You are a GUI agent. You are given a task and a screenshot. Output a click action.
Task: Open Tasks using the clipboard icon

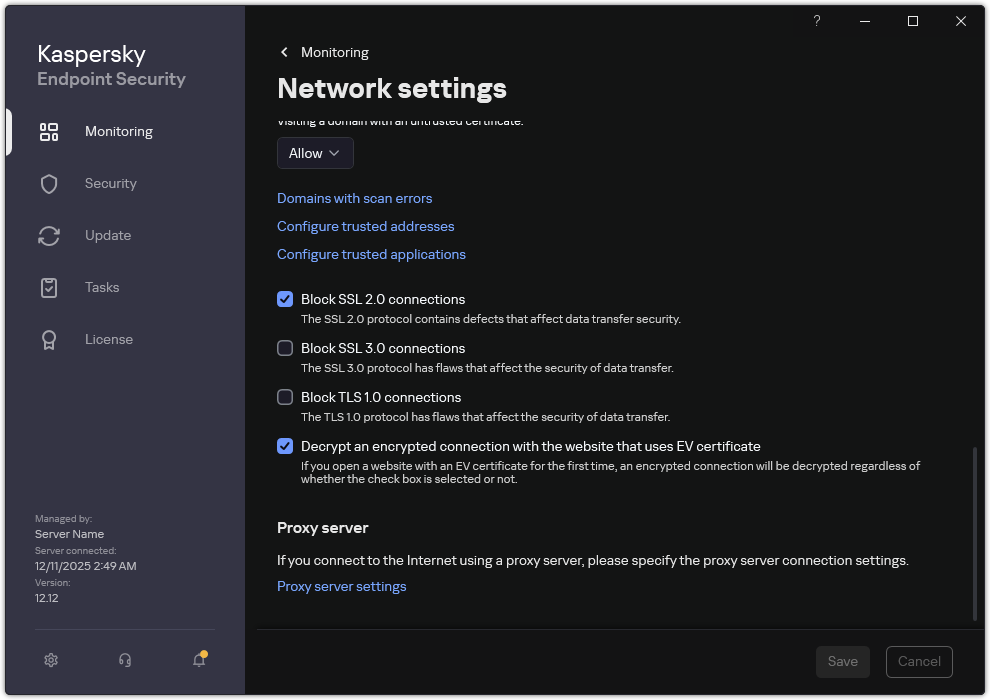tap(49, 287)
